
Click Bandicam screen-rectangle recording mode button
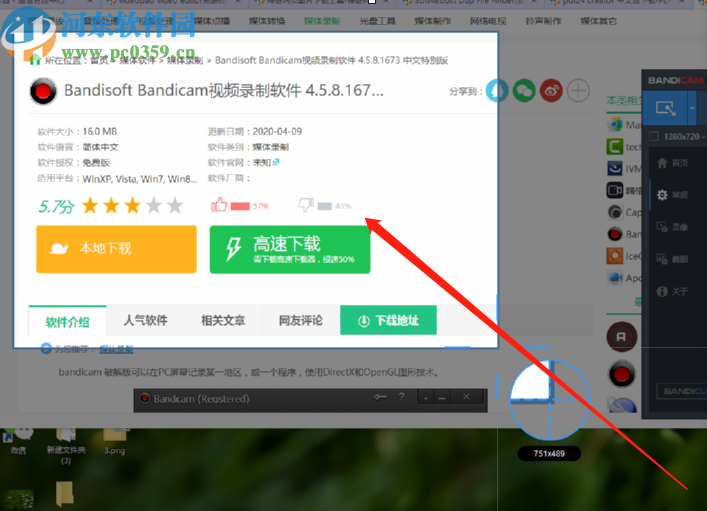(665, 108)
